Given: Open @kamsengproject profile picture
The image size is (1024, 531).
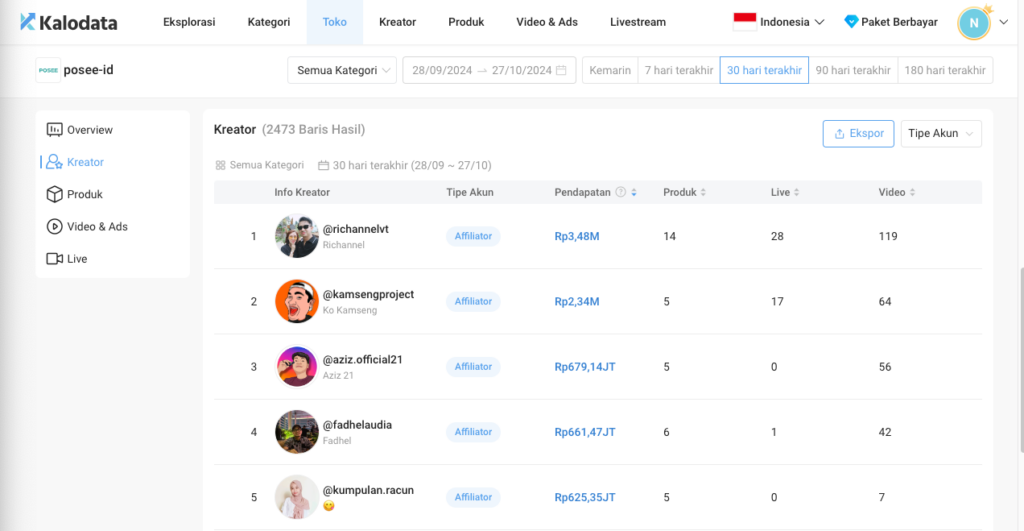Looking at the screenshot, I should (296, 301).
